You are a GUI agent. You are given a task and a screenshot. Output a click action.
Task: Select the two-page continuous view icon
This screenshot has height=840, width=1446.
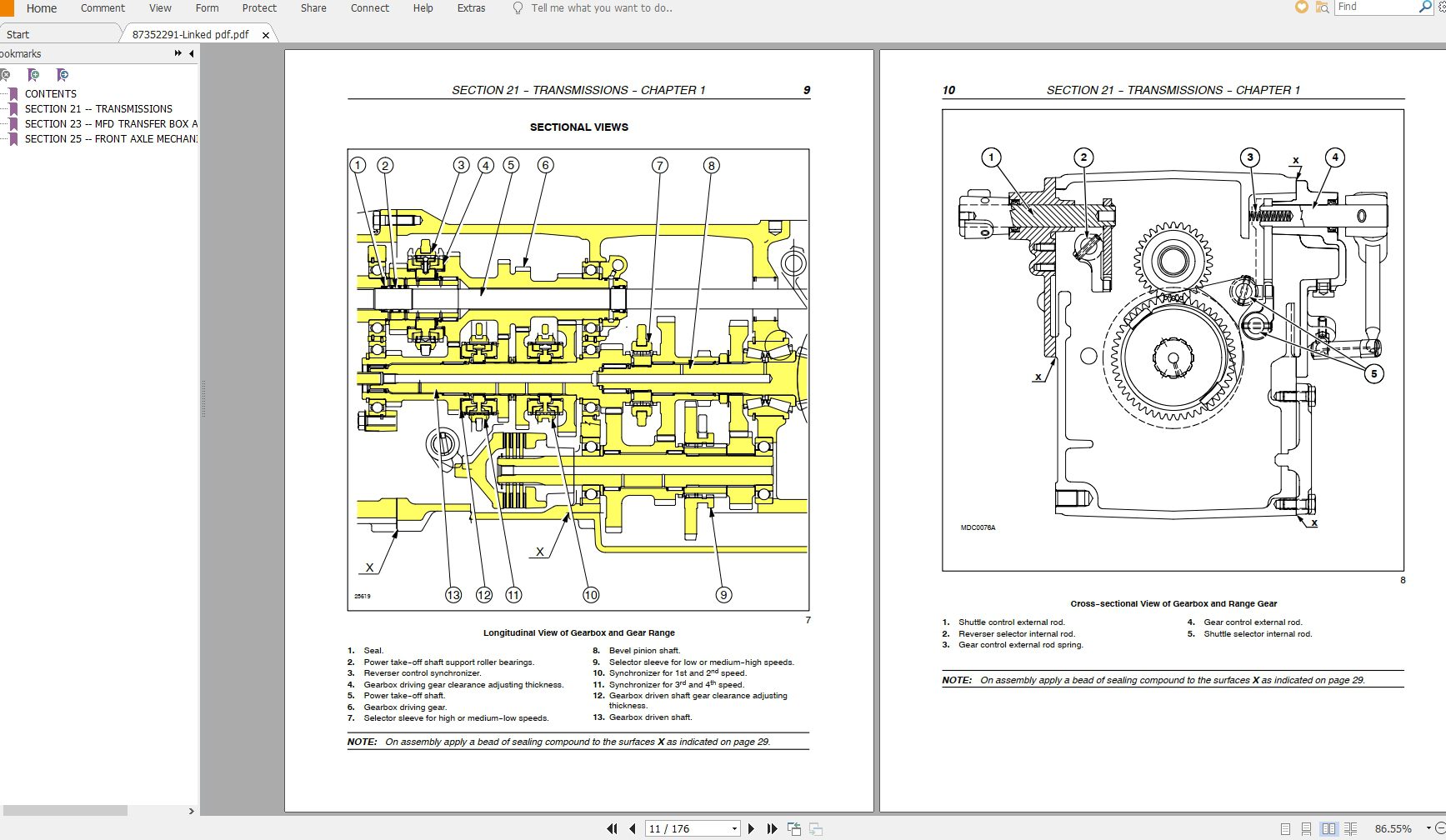click(x=1350, y=828)
